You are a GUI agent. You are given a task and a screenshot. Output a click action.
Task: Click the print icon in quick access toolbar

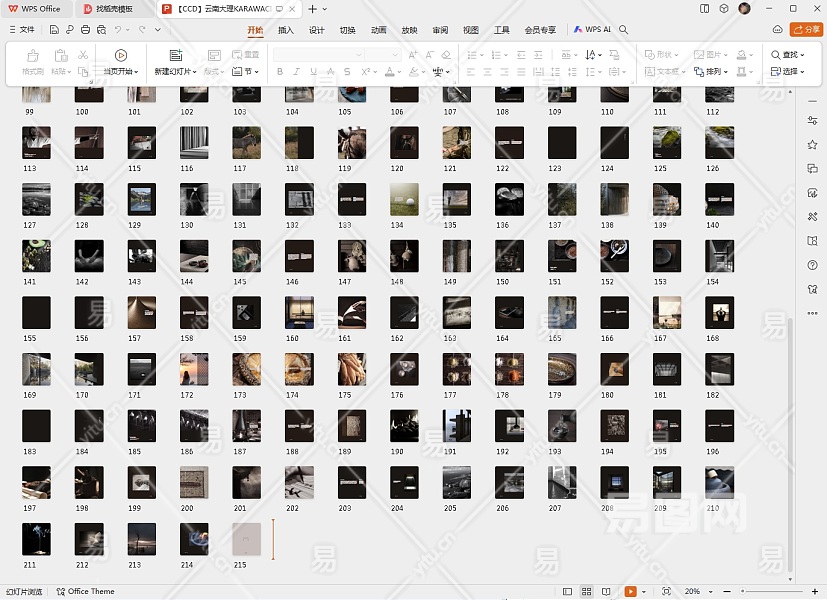point(86,30)
